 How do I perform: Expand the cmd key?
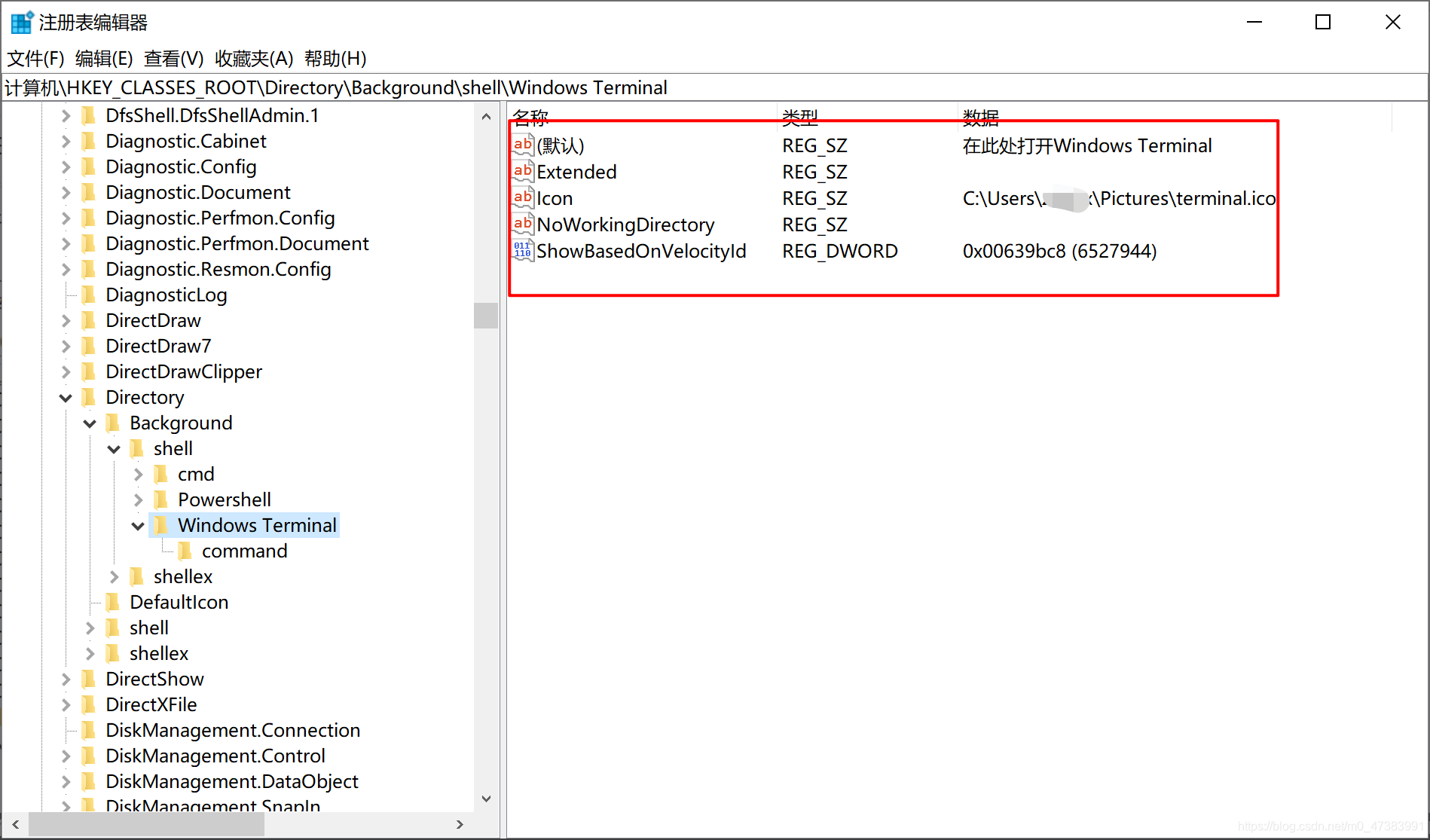point(138,474)
